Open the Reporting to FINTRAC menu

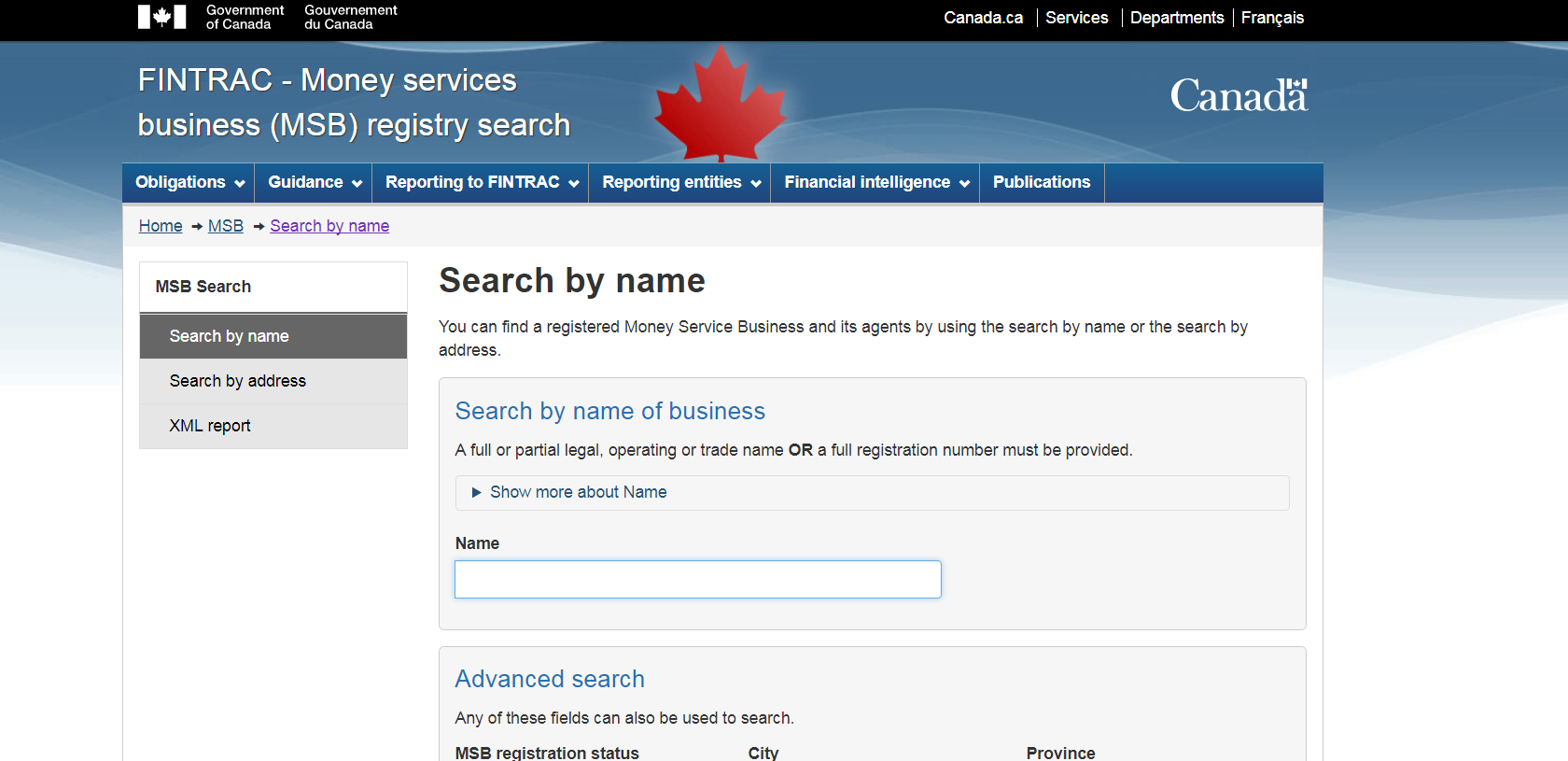click(482, 183)
